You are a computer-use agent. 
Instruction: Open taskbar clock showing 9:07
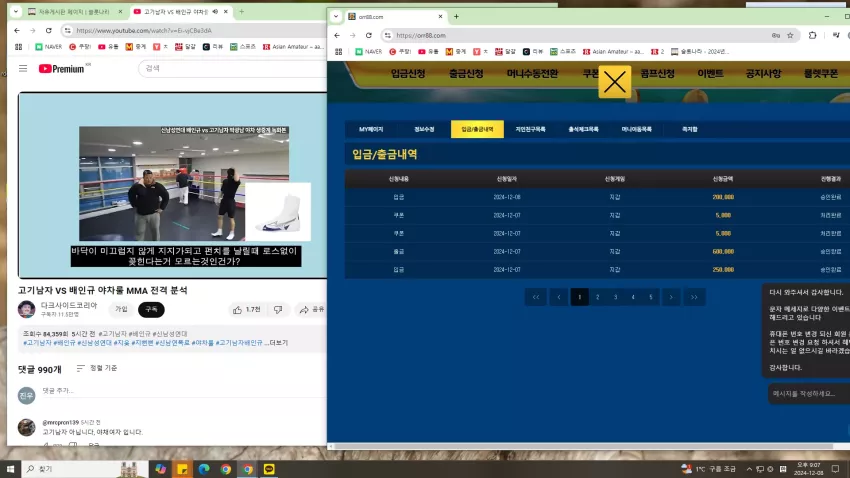click(809, 469)
